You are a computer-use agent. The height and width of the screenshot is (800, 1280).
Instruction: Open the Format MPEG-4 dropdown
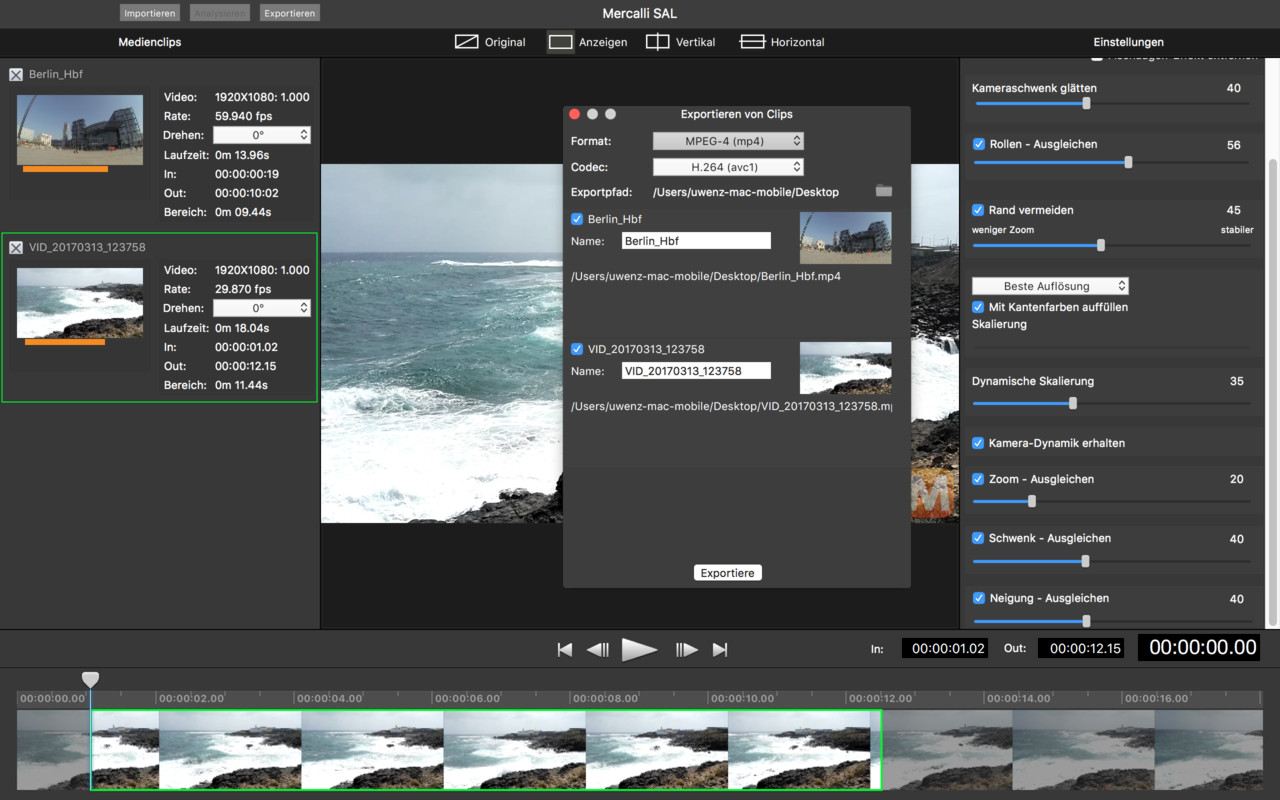[728, 141]
